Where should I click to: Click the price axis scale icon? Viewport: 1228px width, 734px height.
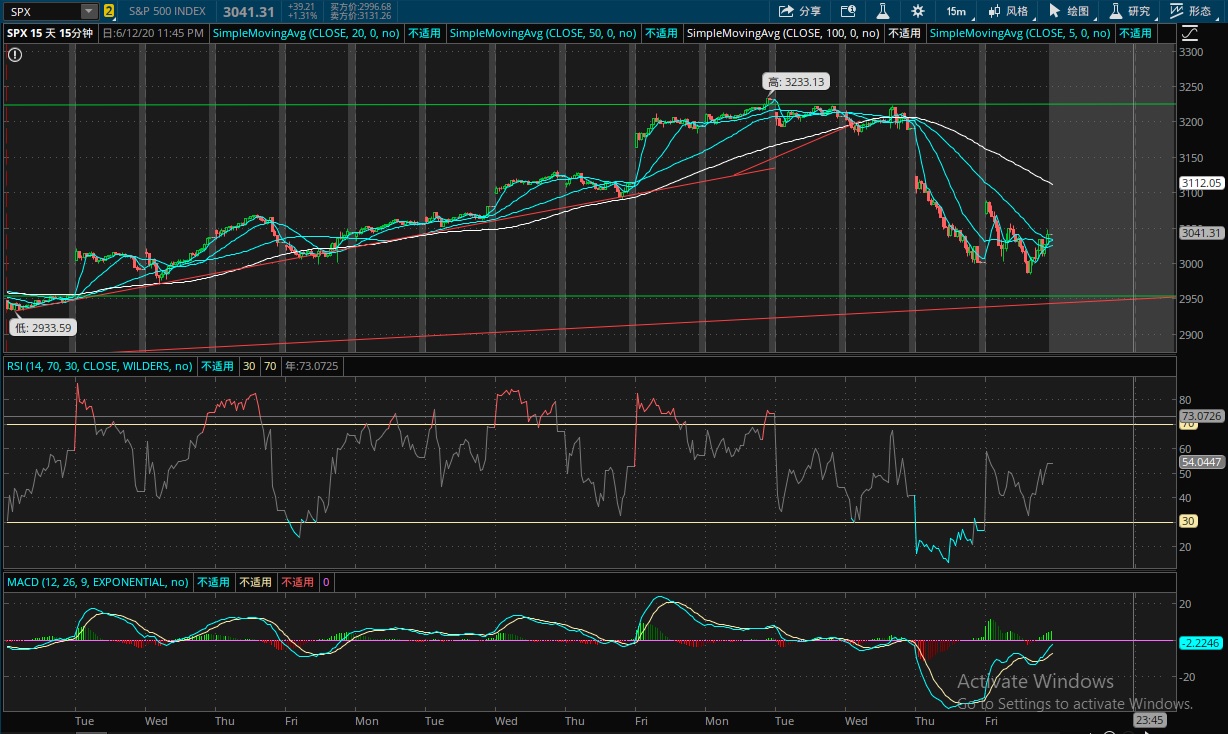1189,33
